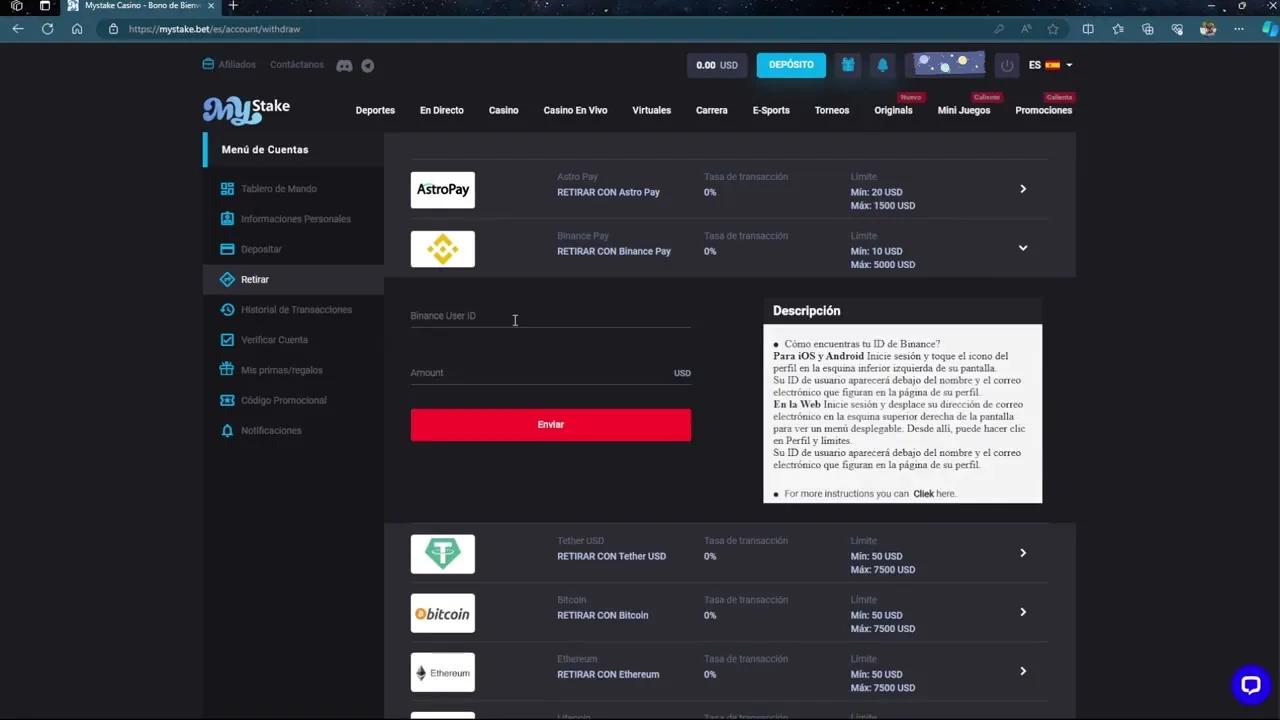1280x720 pixels.
Task: Open Virtuales section
Action: pyautogui.click(x=651, y=110)
